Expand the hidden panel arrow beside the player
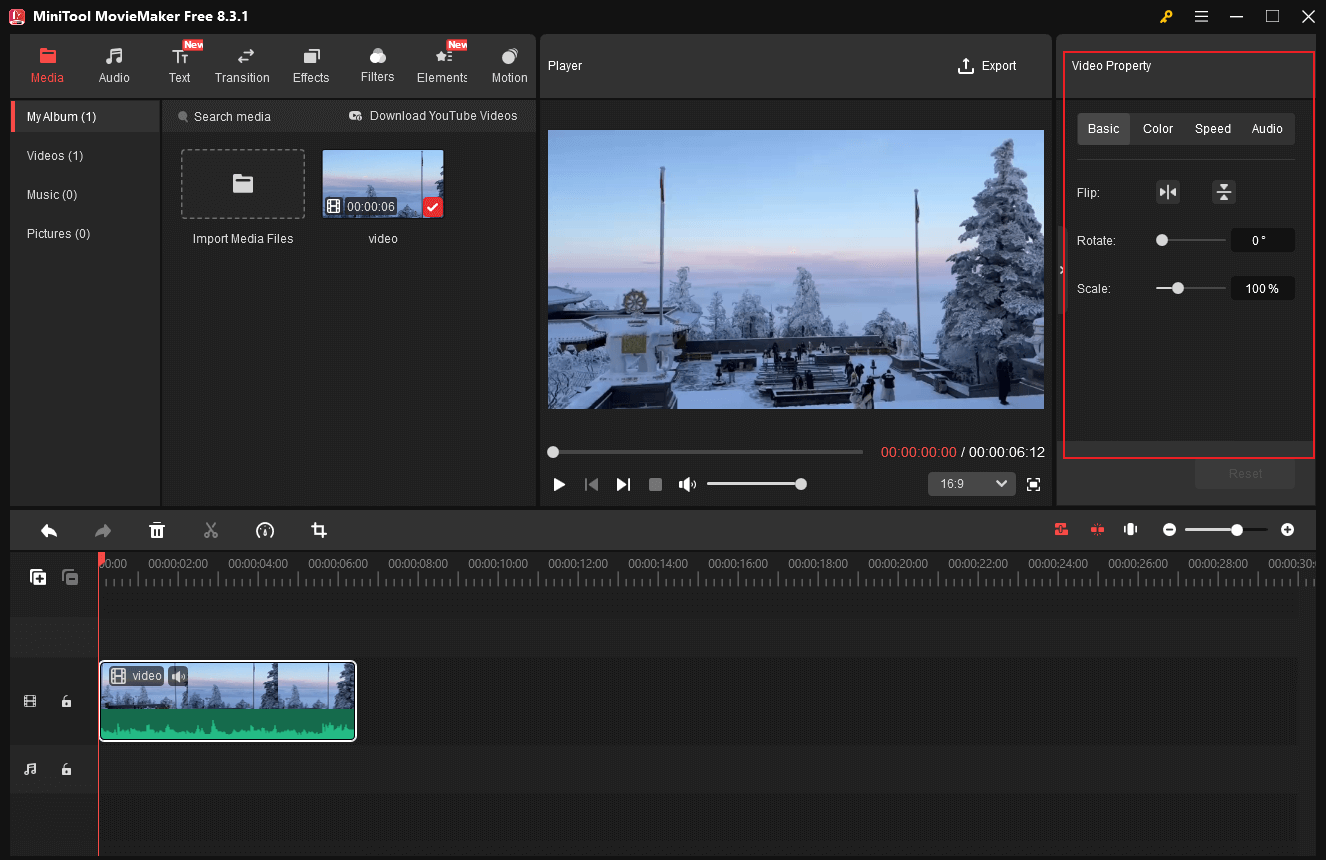The height and width of the screenshot is (860, 1326). point(1061,270)
